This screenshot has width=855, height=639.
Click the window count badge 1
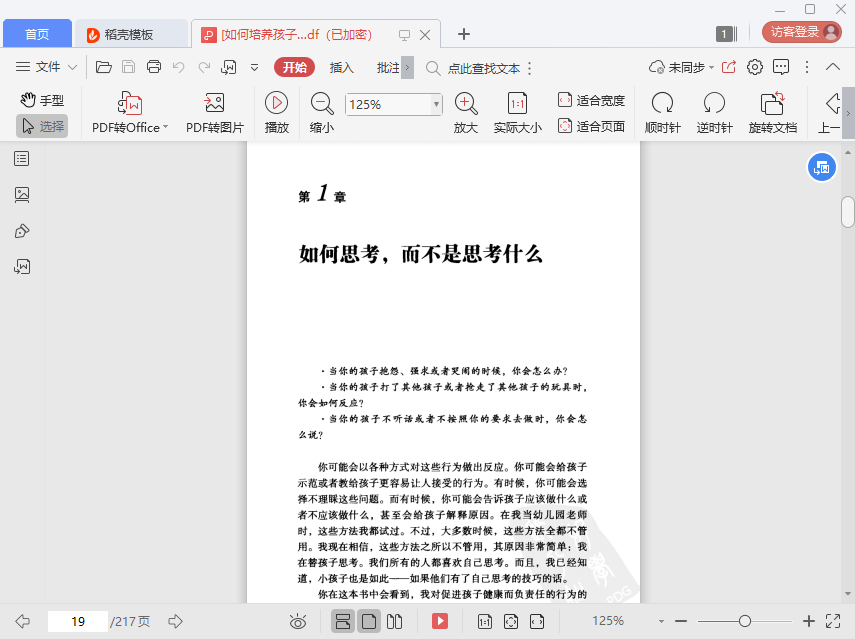[726, 34]
